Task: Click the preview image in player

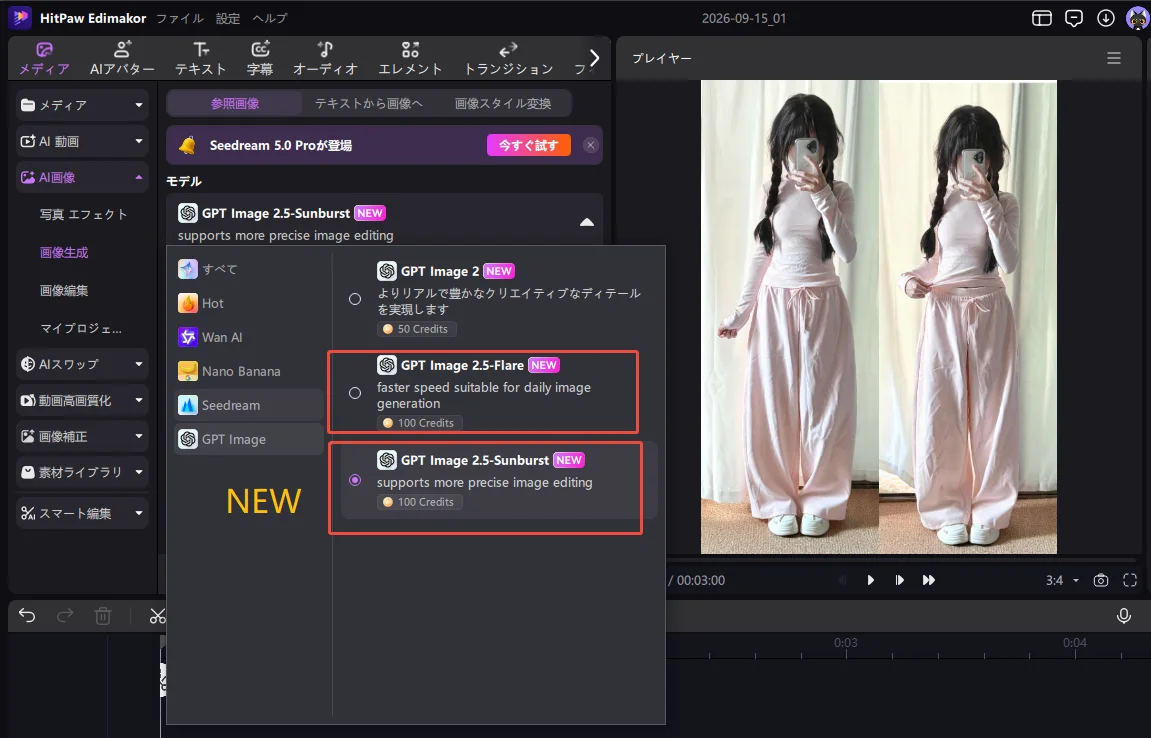Action: point(879,316)
